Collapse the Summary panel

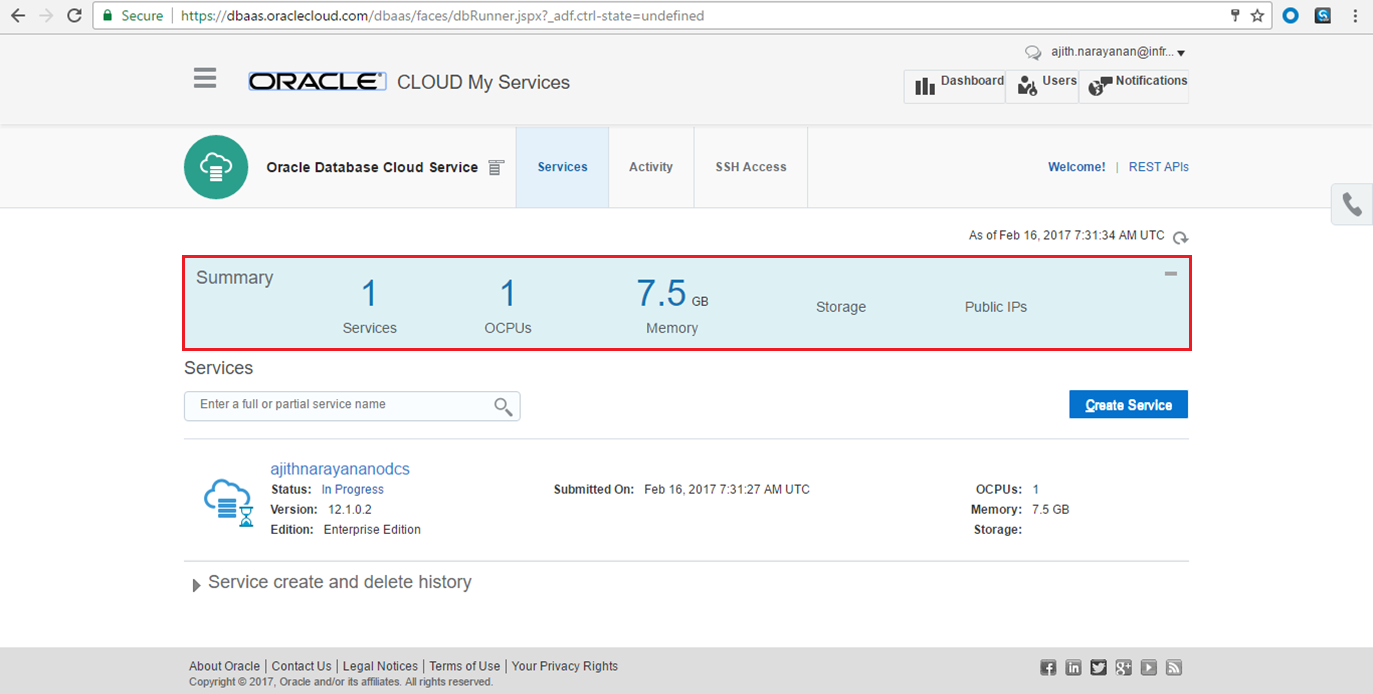pyautogui.click(x=1171, y=273)
